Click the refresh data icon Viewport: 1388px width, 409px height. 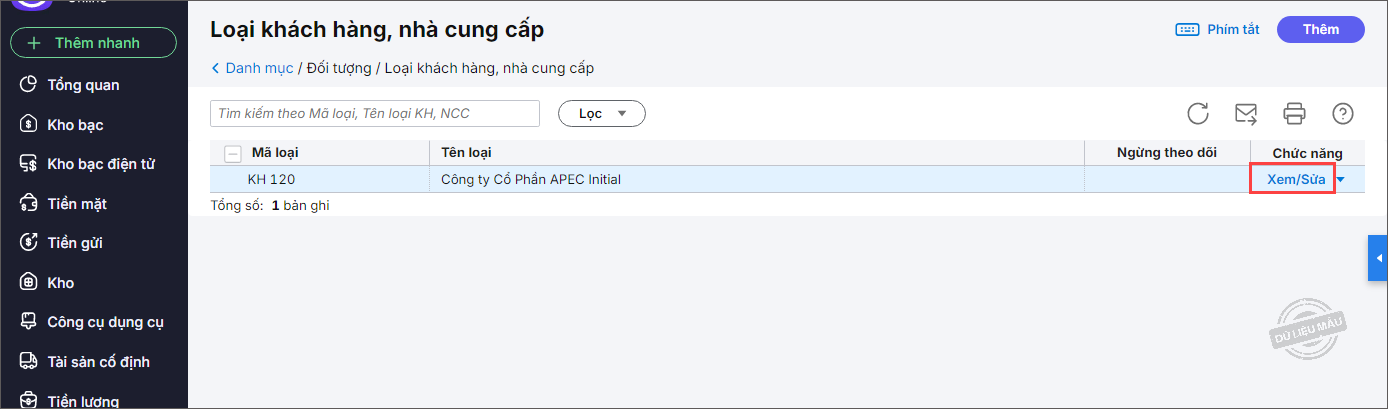coord(1198,113)
